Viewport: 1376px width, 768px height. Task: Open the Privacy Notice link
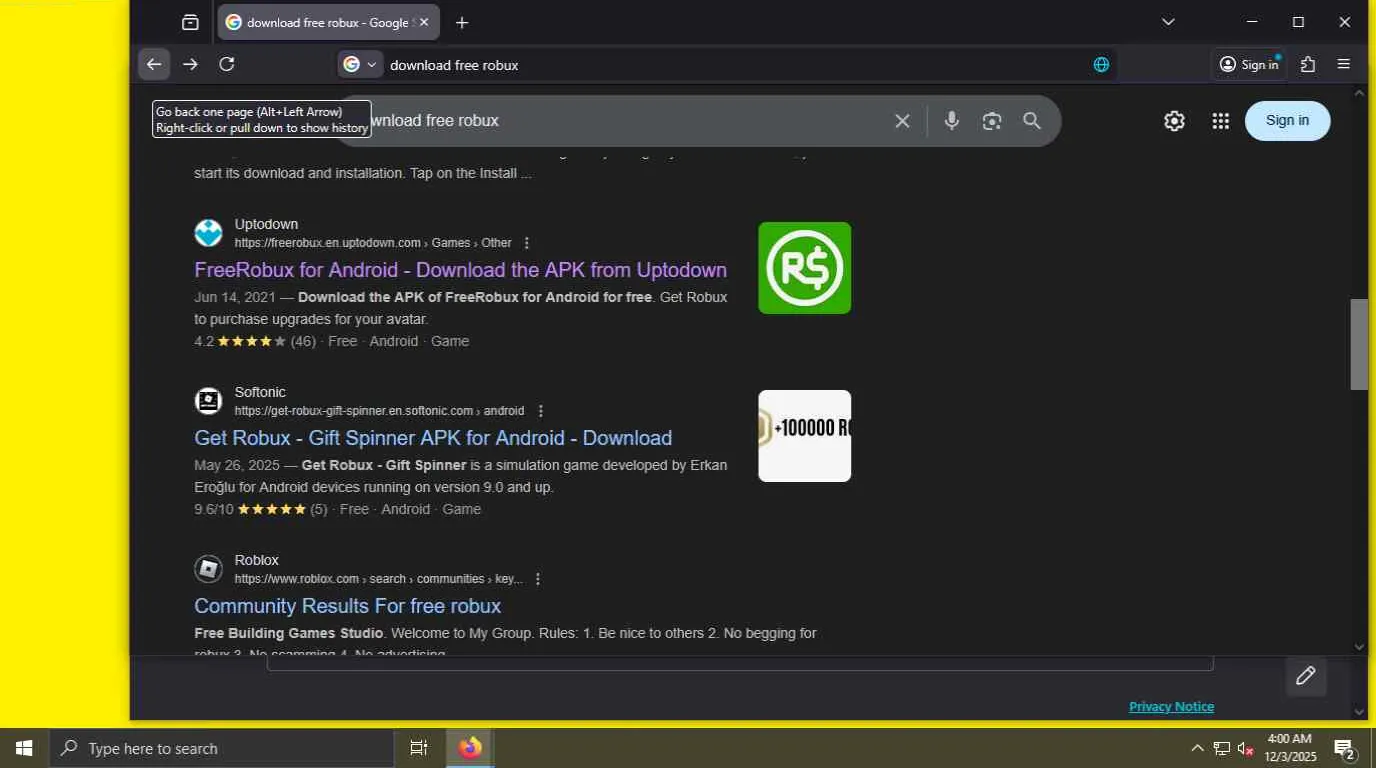click(1171, 707)
